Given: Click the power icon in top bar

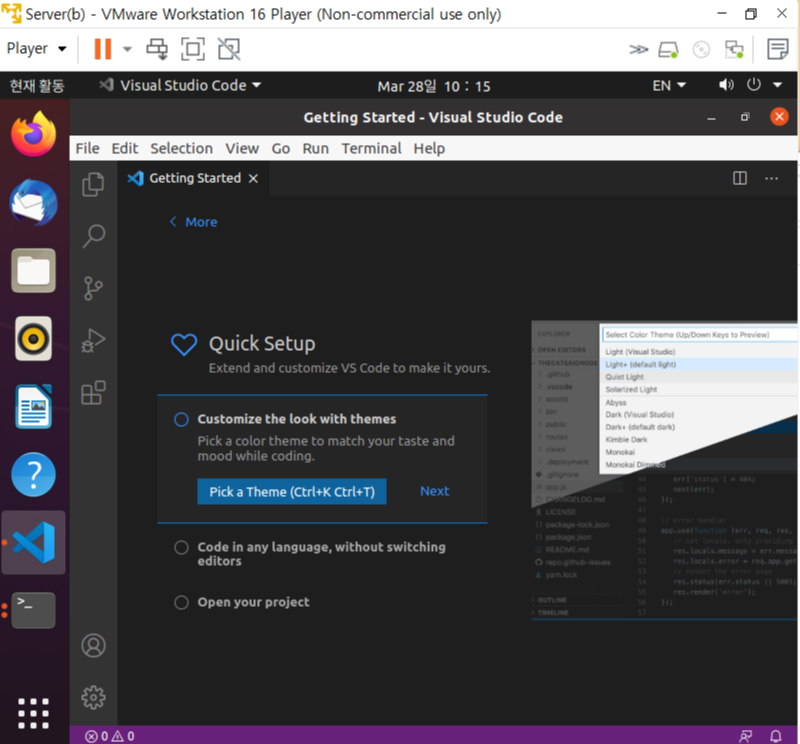Looking at the screenshot, I should click(754, 84).
